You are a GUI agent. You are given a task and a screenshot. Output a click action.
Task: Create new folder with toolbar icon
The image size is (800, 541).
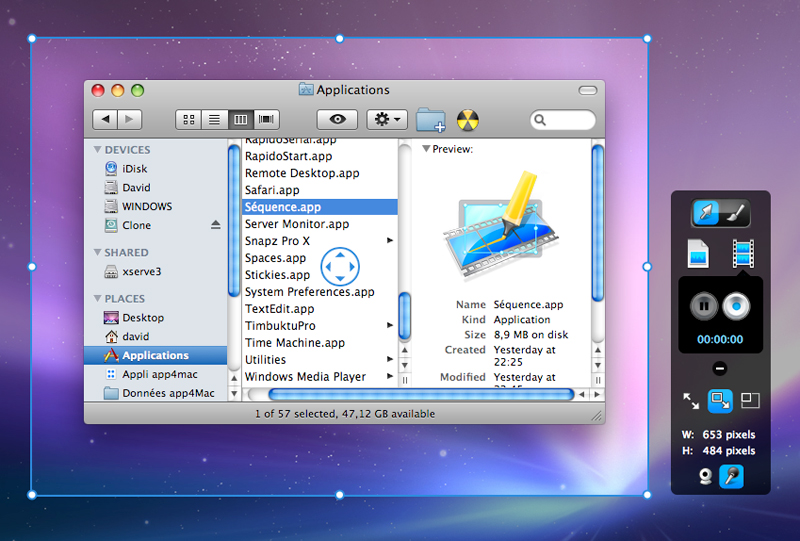point(431,119)
